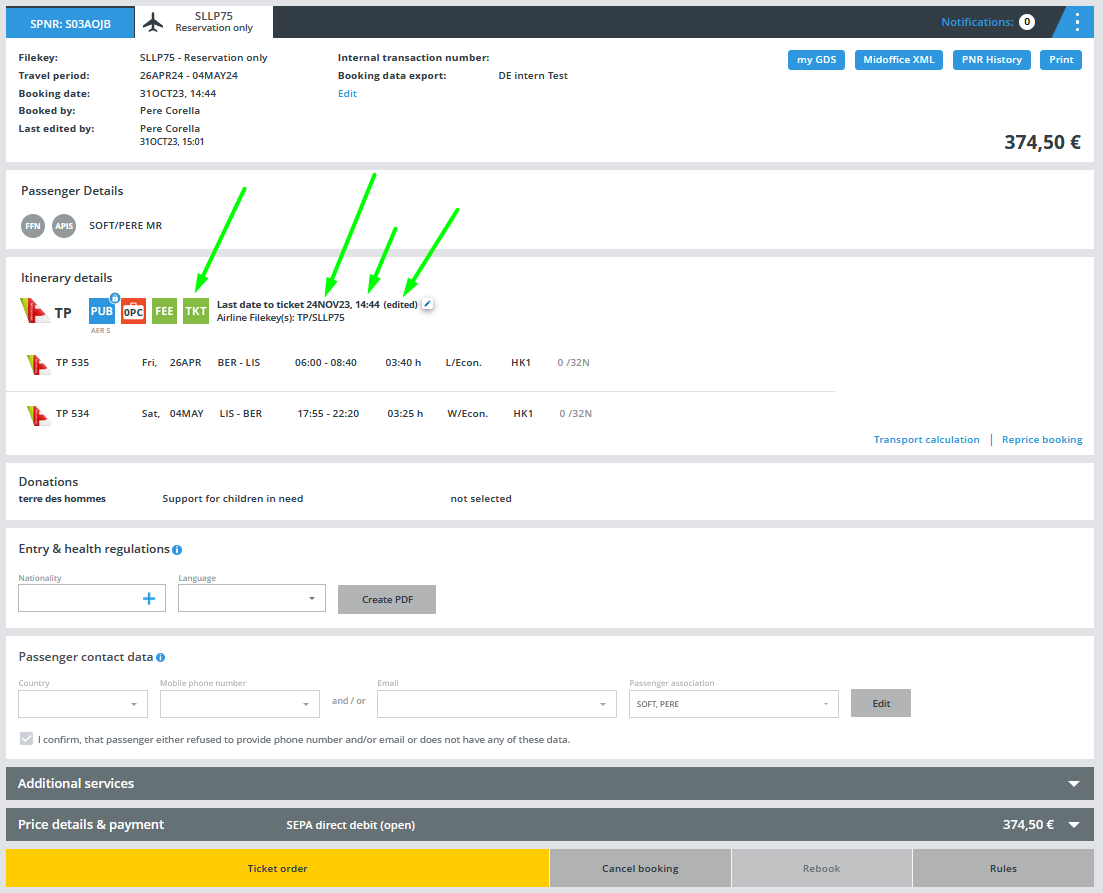1103x893 pixels.
Task: Click the red 0PC baggage icon
Action: 133,311
